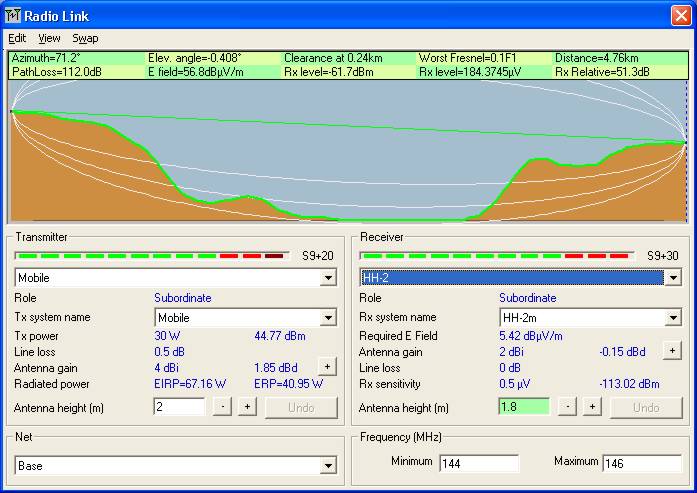The width and height of the screenshot is (697, 493).
Task: Click the S9+30 receiver signal reading
Action: coord(663,256)
